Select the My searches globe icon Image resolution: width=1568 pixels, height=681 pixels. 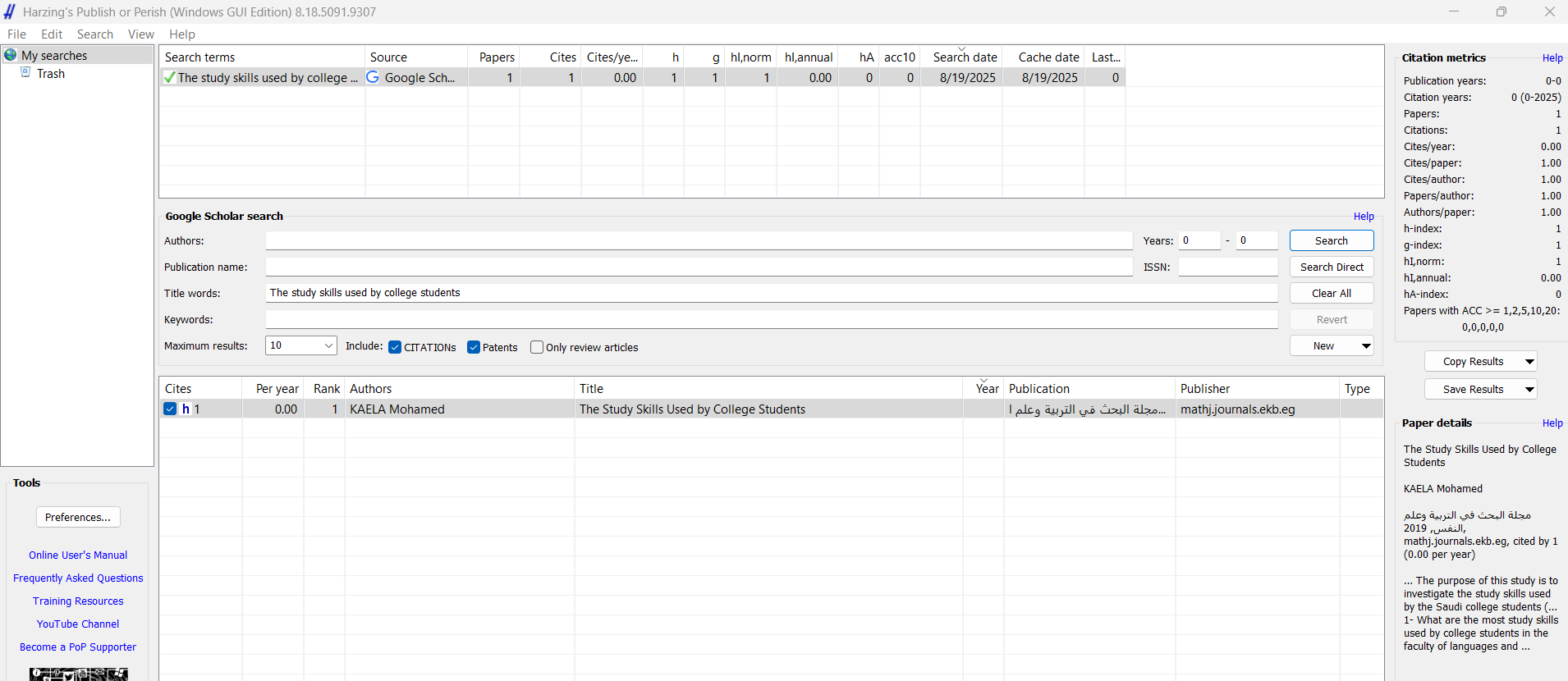[11, 55]
